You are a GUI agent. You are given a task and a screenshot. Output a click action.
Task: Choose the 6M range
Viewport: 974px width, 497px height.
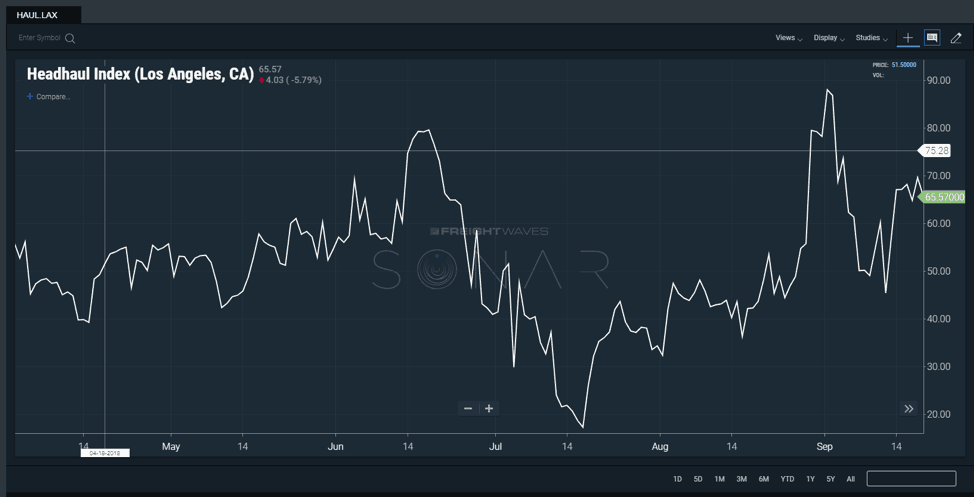[x=763, y=479]
